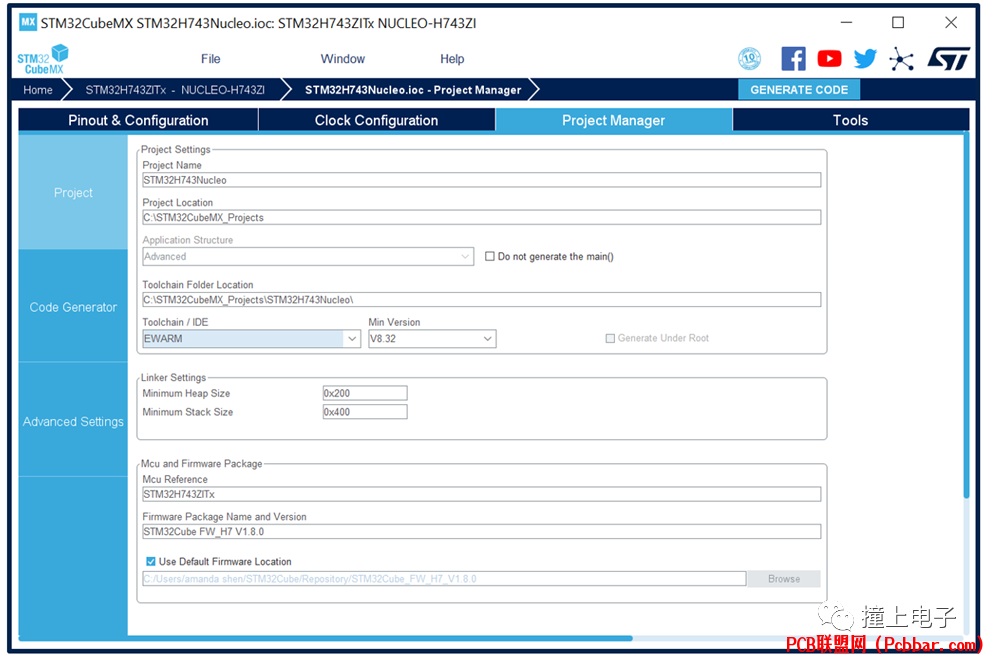Screen dimensions: 988x659
Task: Click the vertical scrollbar on the right
Action: pyautogui.click(x=966, y=315)
